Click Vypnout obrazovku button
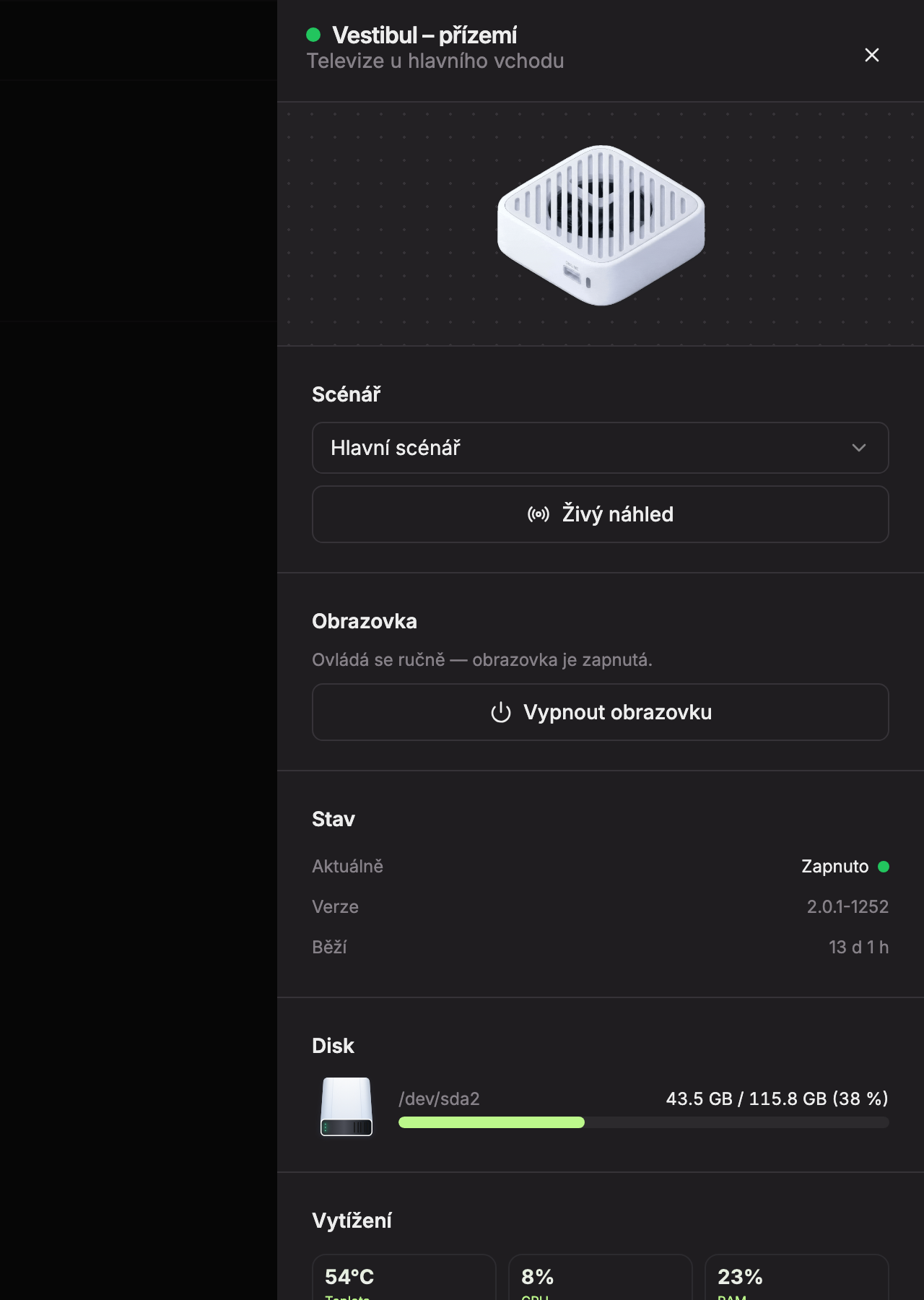The width and height of the screenshot is (924, 1300). pos(600,712)
